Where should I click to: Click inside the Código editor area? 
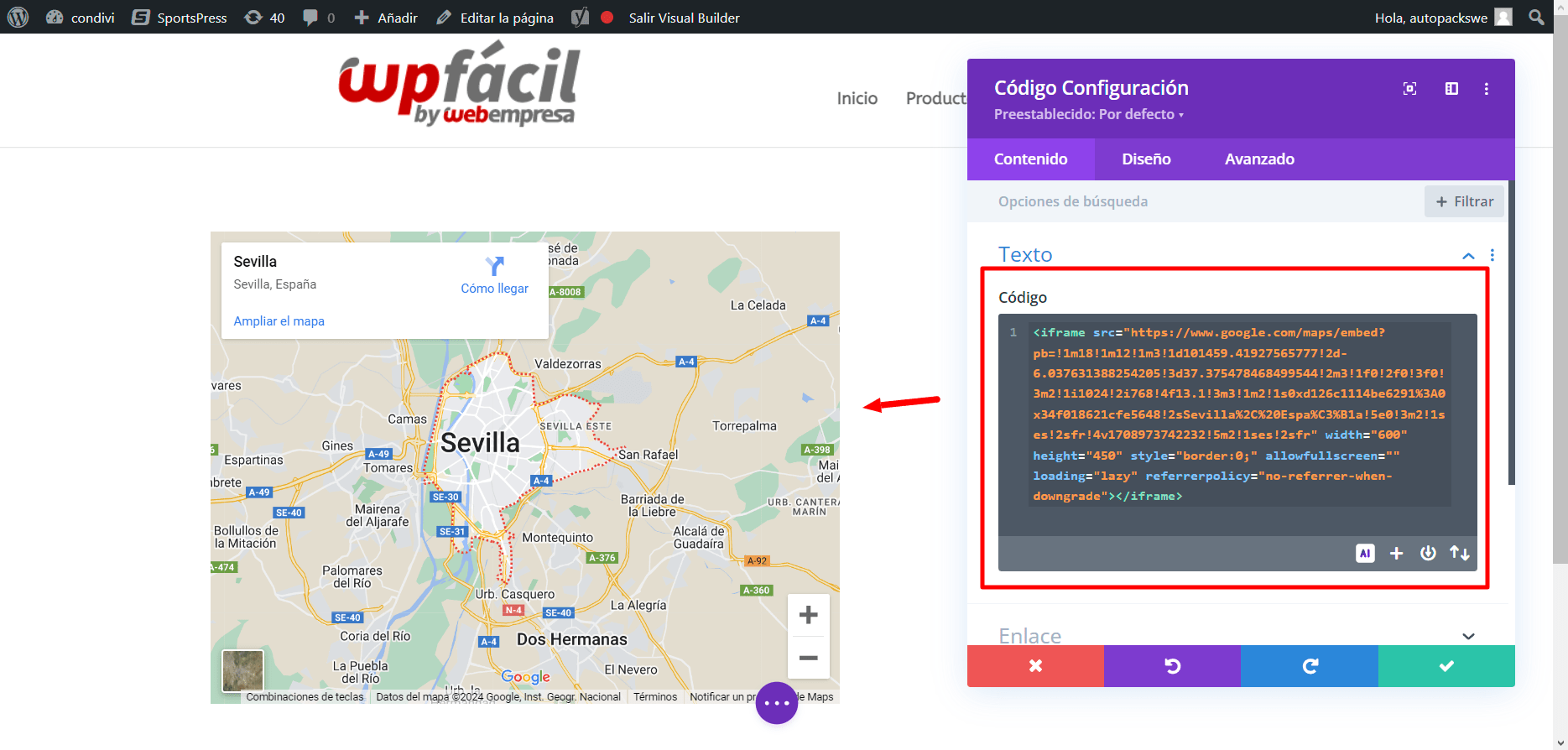tap(1237, 424)
